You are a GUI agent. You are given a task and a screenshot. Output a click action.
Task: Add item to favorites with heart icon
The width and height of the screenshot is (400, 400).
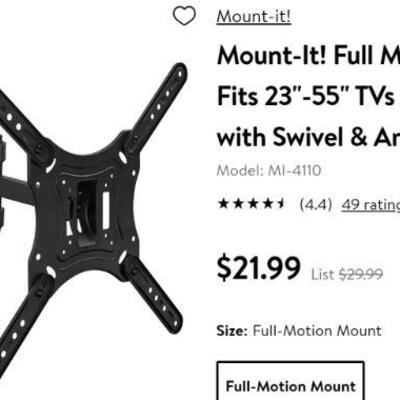coord(184,16)
